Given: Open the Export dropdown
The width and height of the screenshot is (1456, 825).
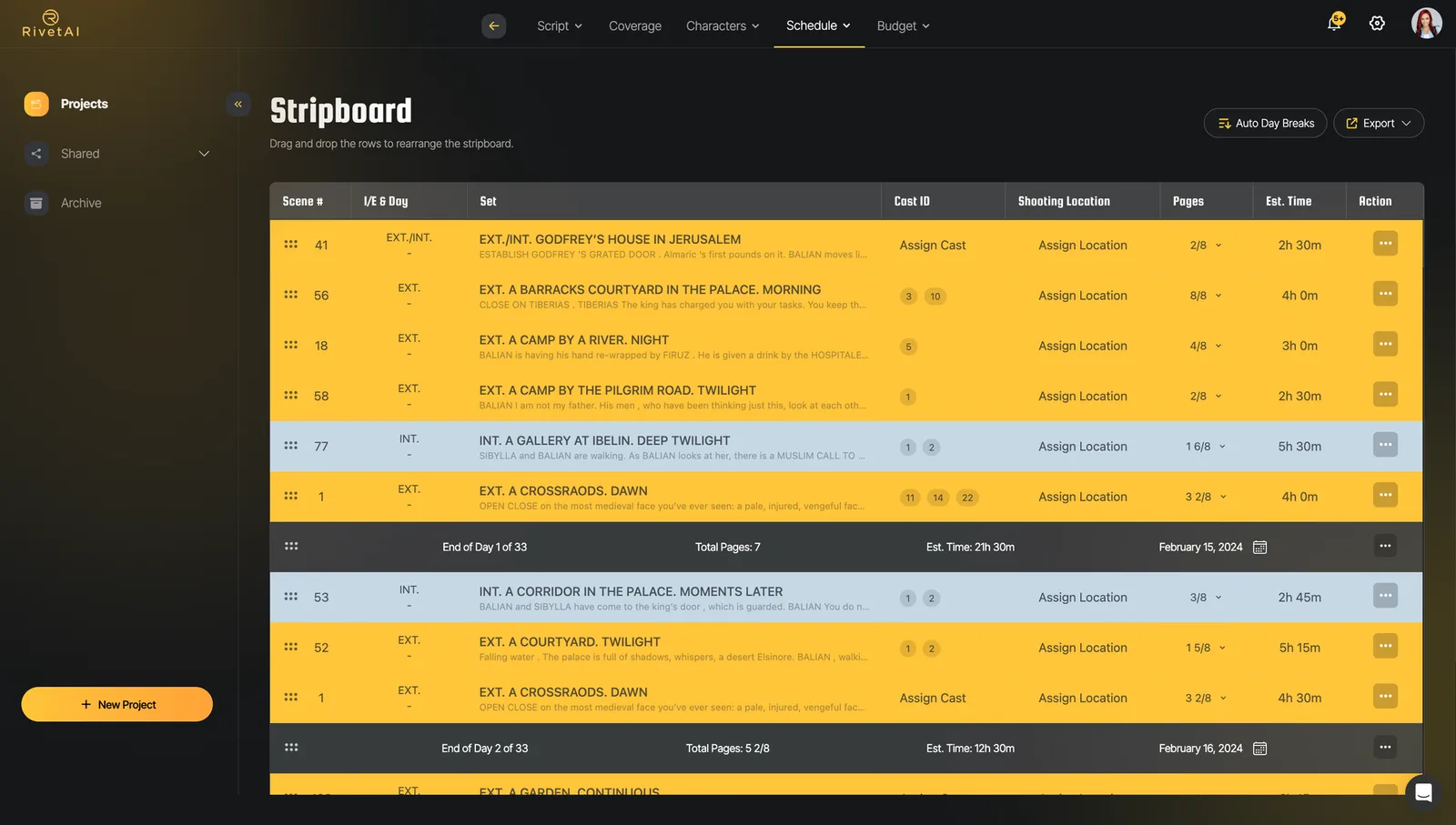Looking at the screenshot, I should (1379, 123).
